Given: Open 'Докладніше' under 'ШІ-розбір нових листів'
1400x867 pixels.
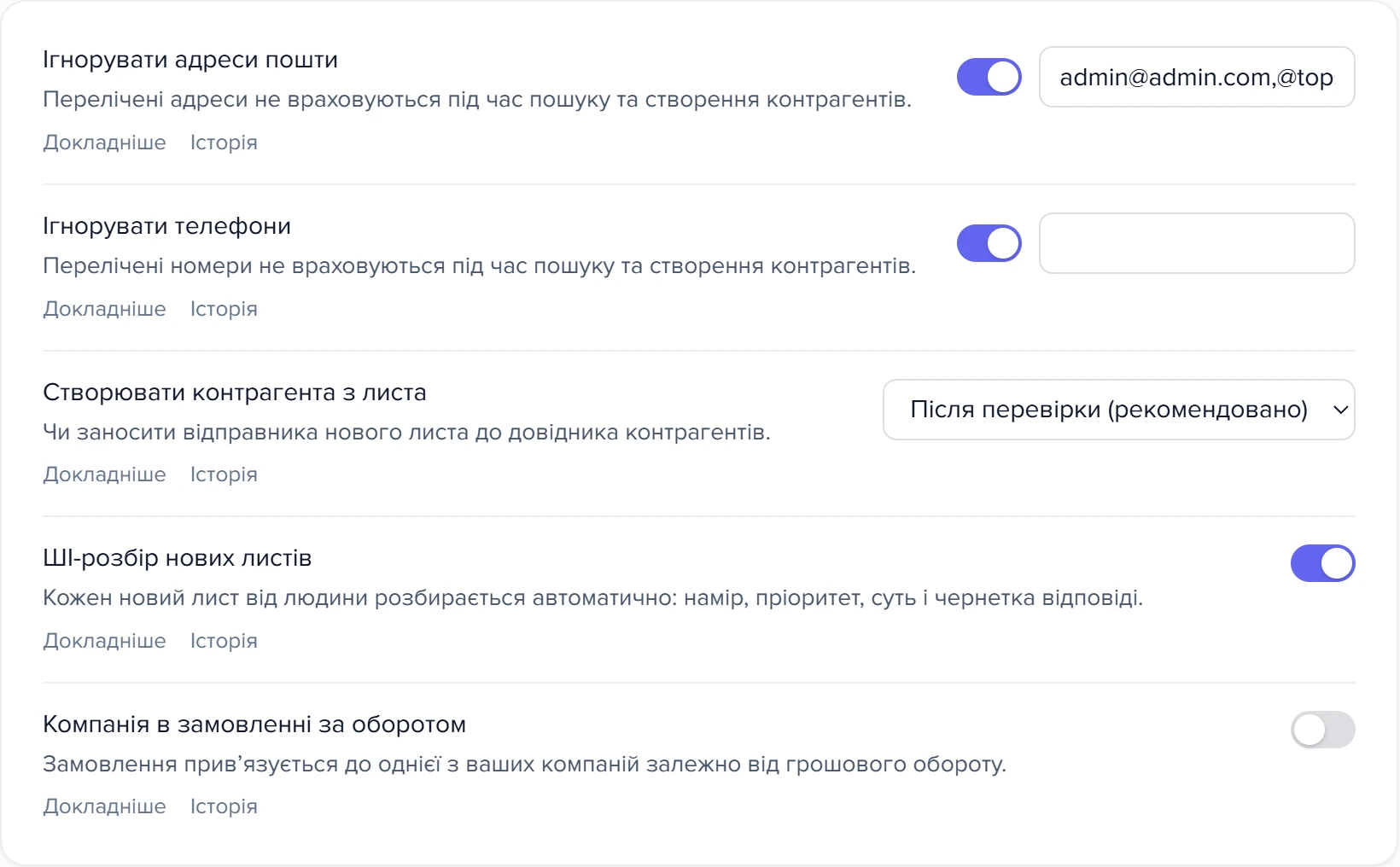Looking at the screenshot, I should pos(104,641).
